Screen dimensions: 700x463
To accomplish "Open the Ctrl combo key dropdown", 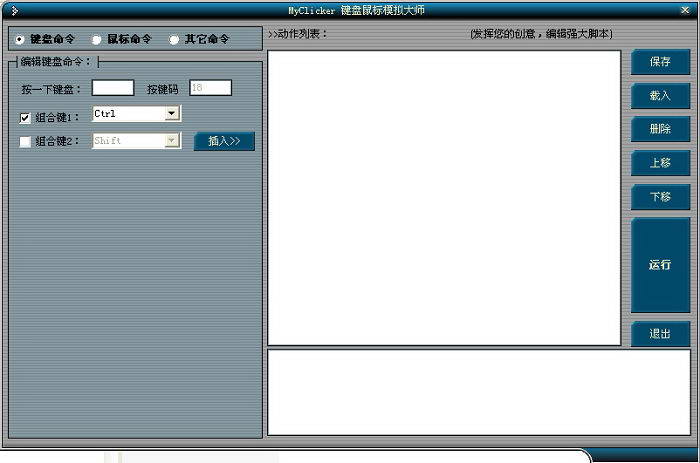I will pyautogui.click(x=172, y=114).
